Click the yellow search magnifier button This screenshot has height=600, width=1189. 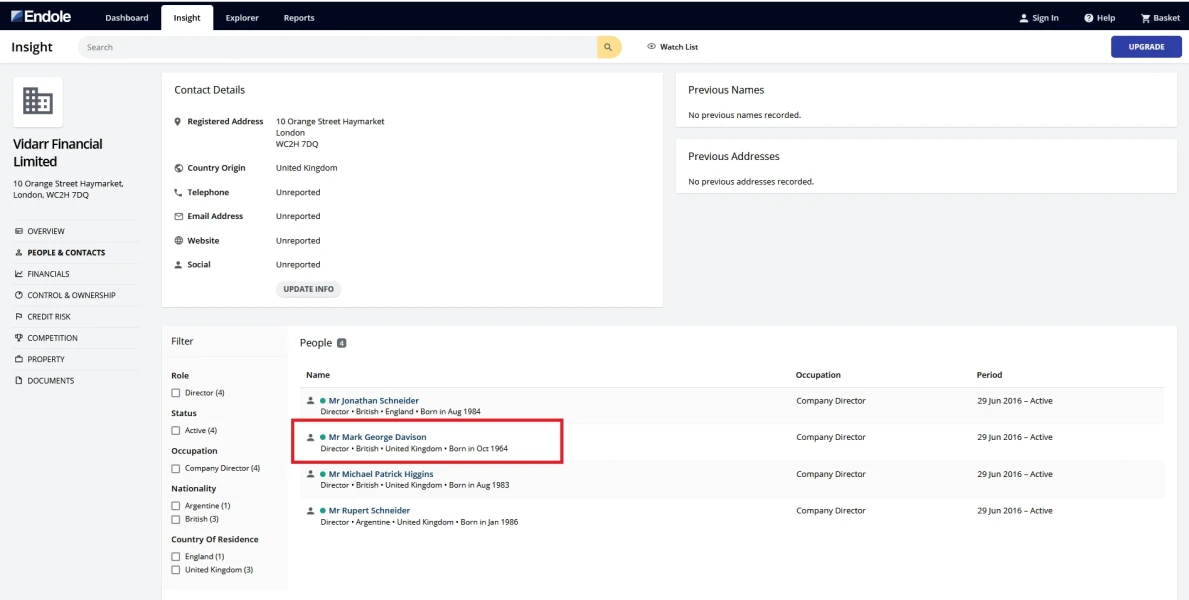click(608, 47)
